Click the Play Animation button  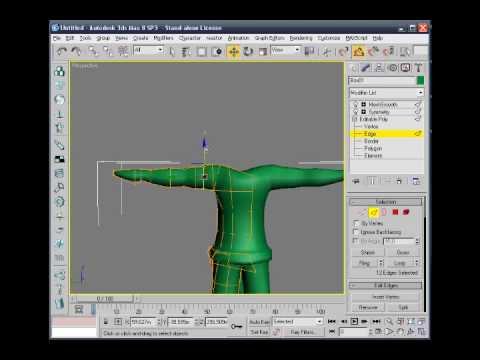(354, 321)
